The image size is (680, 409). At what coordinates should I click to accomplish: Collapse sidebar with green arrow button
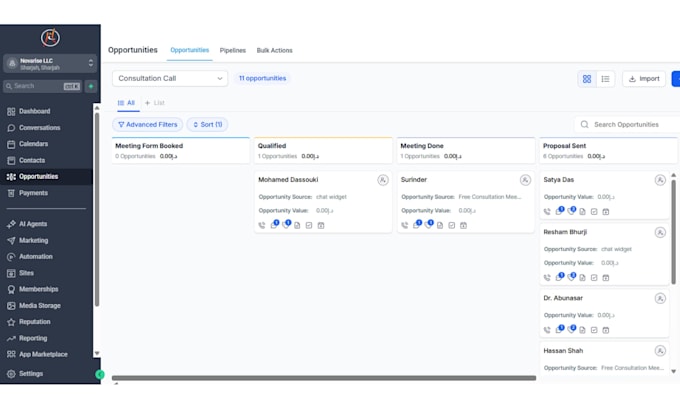coord(100,374)
